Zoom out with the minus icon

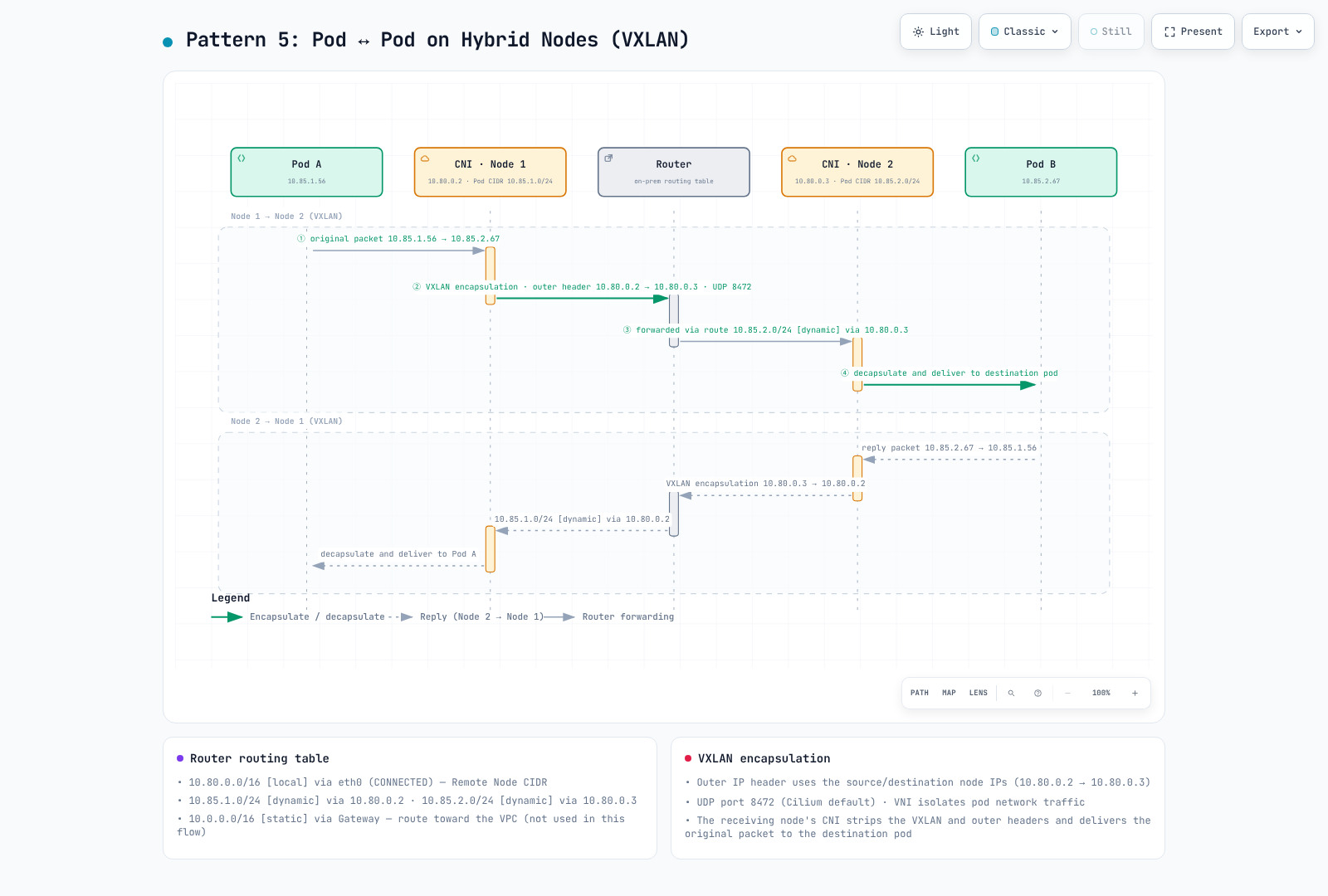click(x=1067, y=693)
